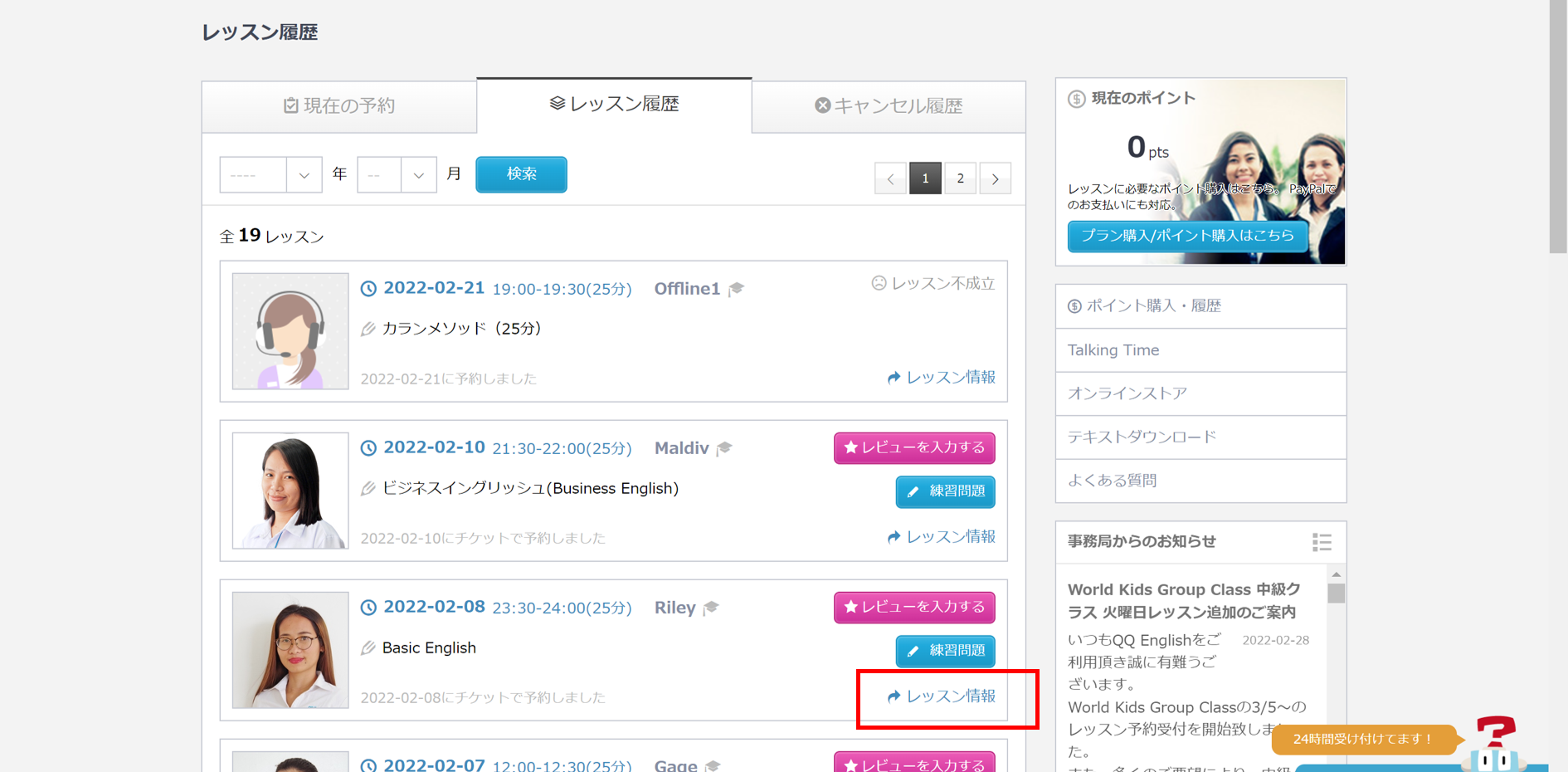Image resolution: width=1568 pixels, height=772 pixels.
Task: Switch to the キャンセル履歴 tab
Action: click(889, 106)
